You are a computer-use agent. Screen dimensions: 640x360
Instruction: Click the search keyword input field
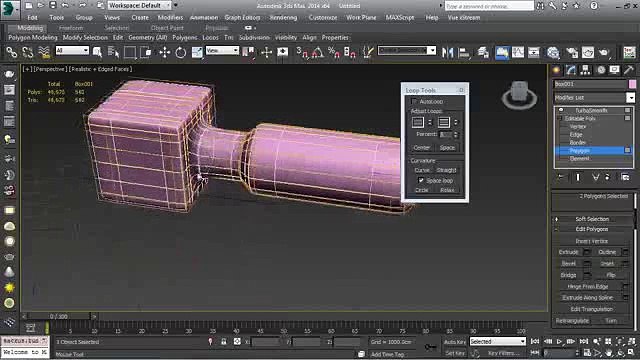pos(489,6)
